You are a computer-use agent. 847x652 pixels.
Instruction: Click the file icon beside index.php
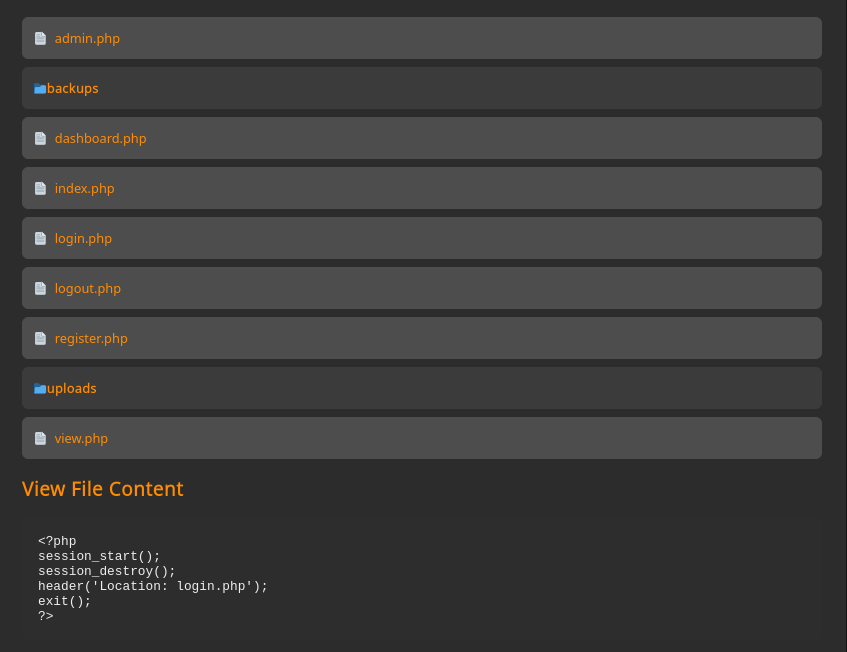pos(41,189)
